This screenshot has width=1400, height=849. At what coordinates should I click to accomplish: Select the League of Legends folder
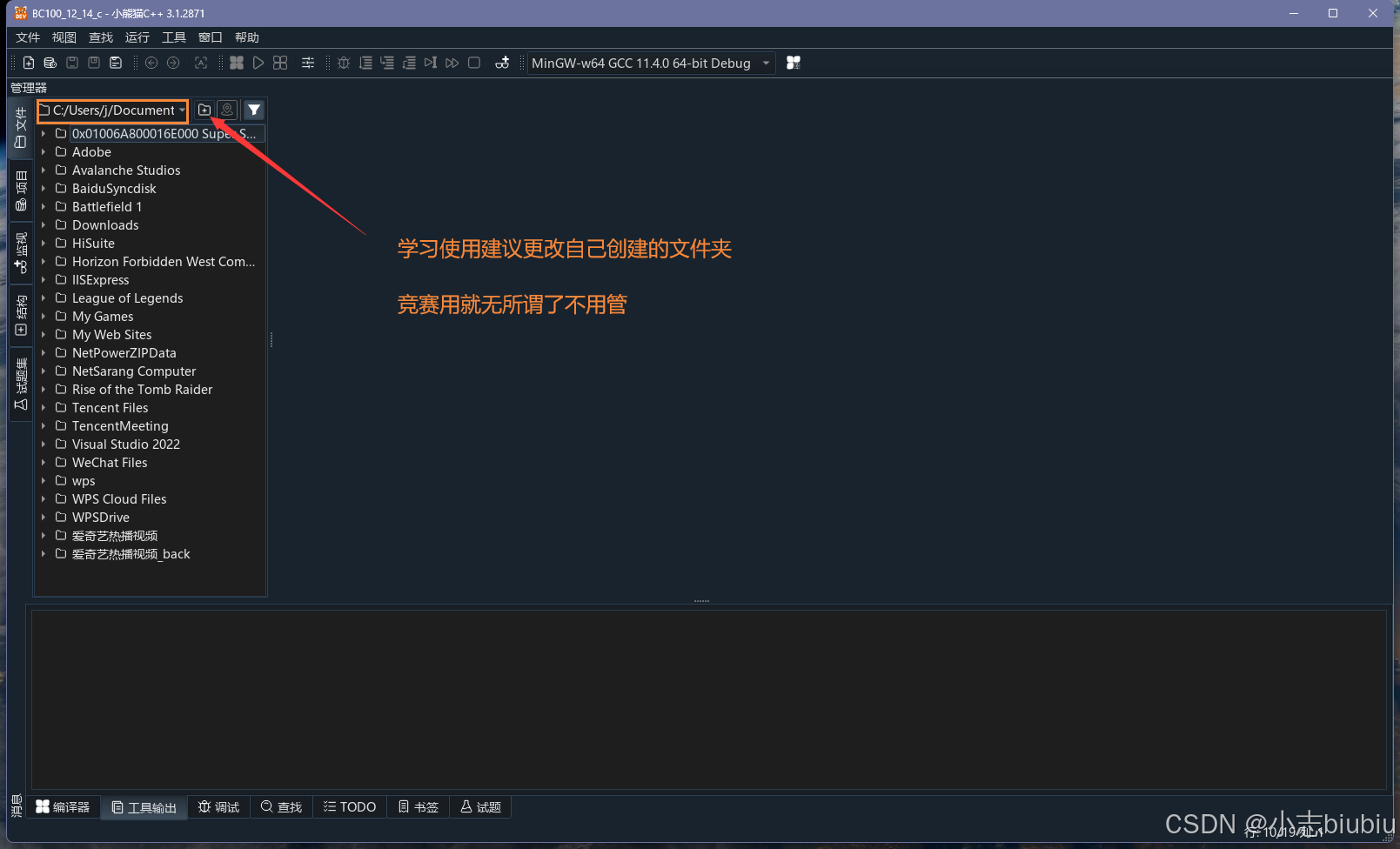127,298
